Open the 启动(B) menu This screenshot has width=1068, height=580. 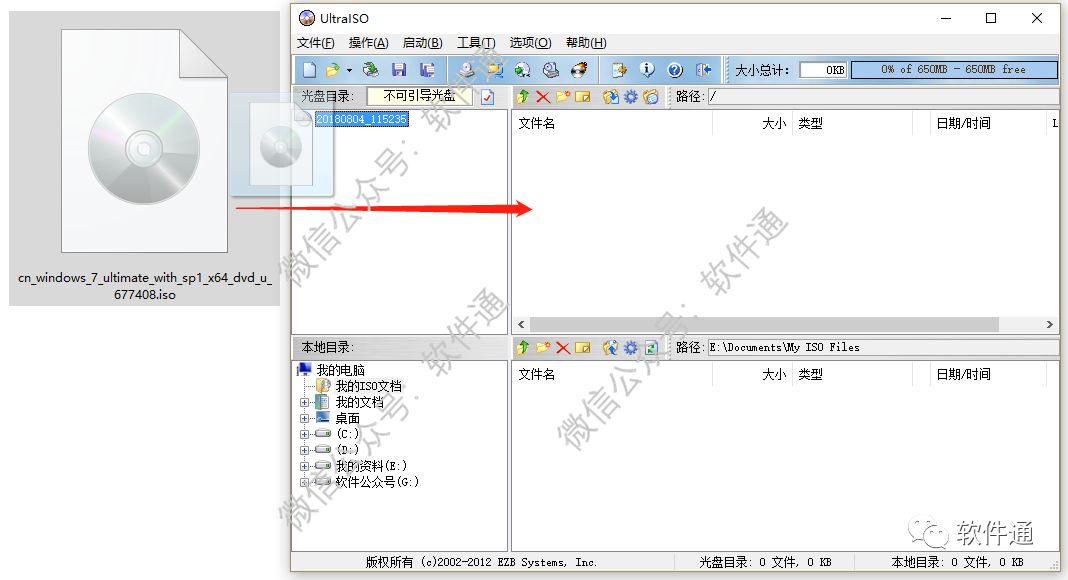(x=422, y=43)
